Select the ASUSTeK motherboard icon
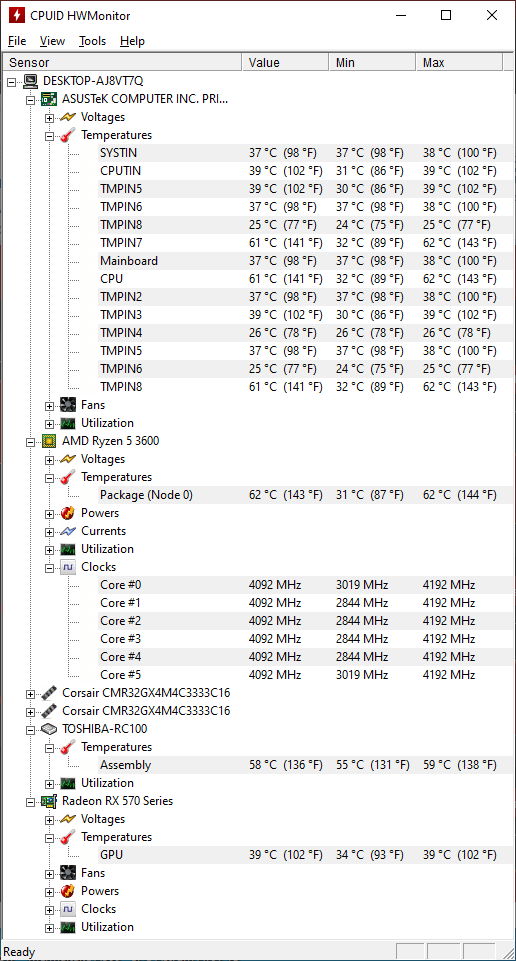Screen dimensions: 516x961 [49, 99]
